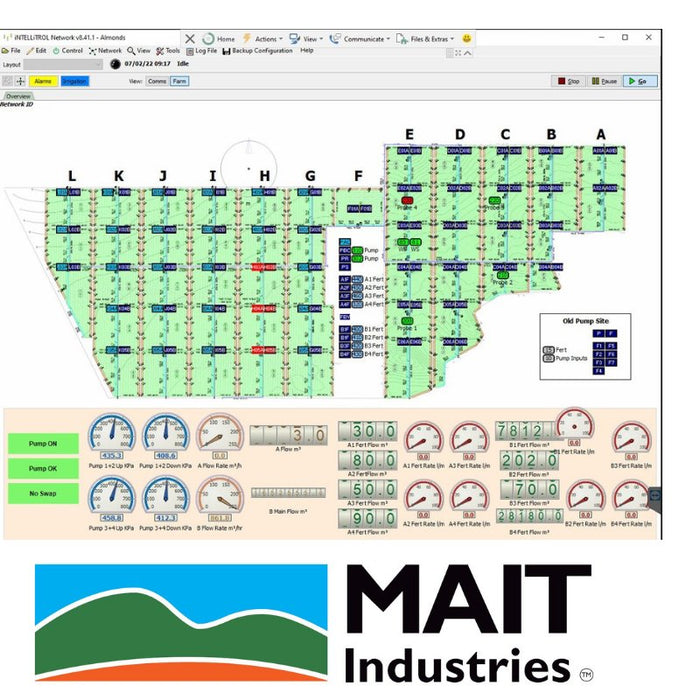Switch view to Farm
This screenshot has height=700, width=700.
pos(179,81)
